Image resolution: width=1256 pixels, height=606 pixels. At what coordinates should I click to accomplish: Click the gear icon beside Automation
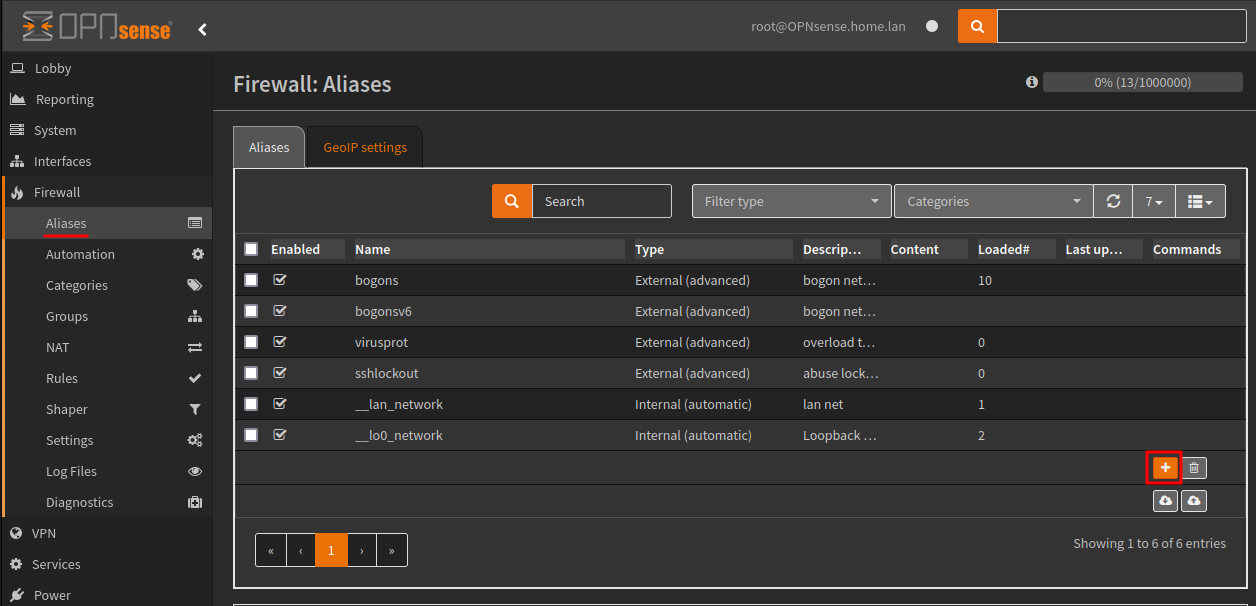click(197, 254)
